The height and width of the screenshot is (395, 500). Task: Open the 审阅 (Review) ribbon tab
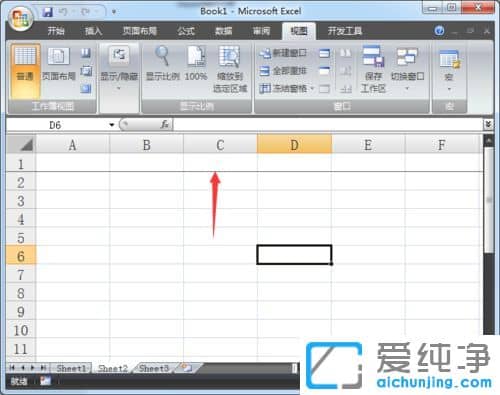[261, 31]
